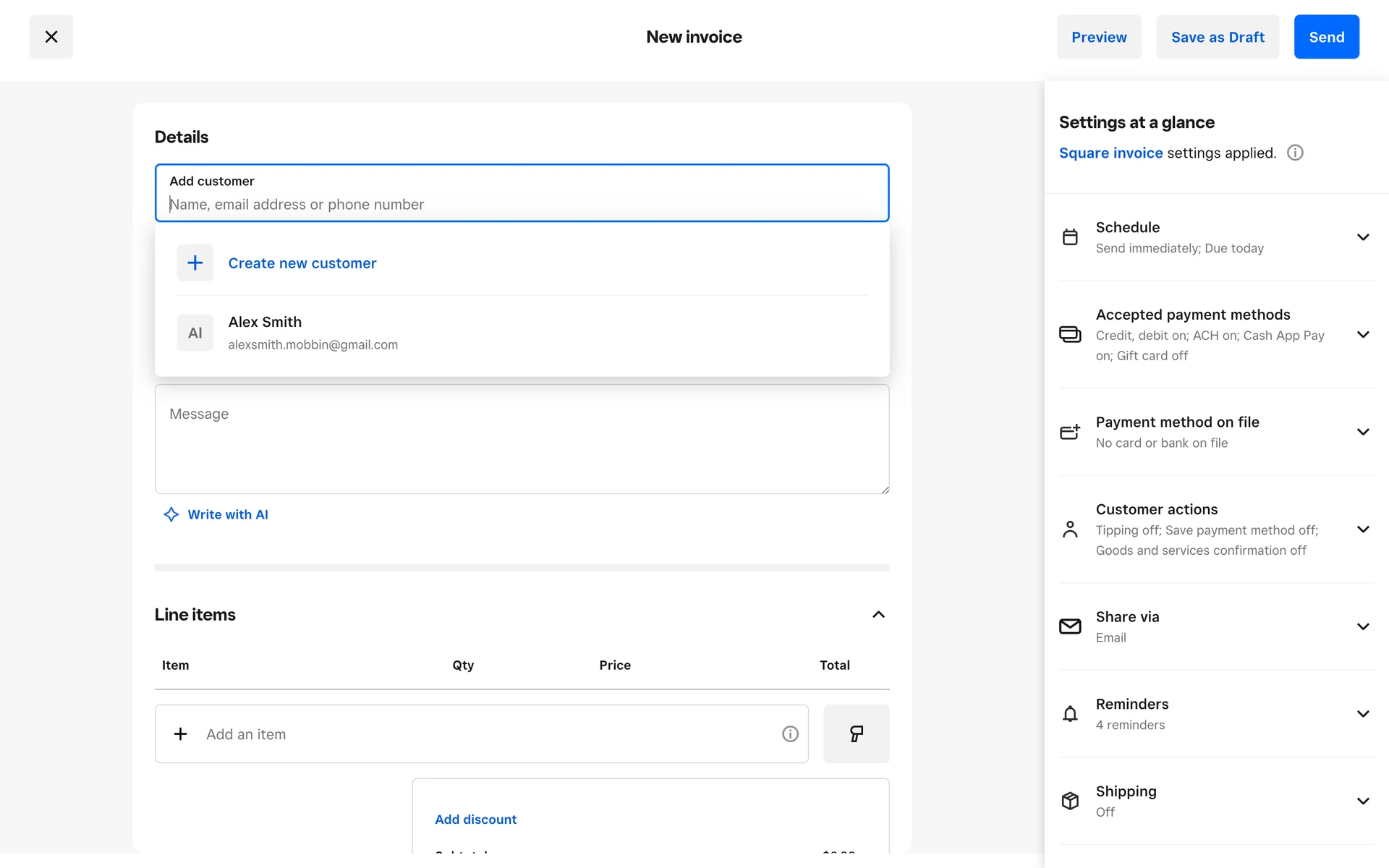This screenshot has width=1389, height=868.
Task: Choose Create new customer option
Action: (x=302, y=263)
